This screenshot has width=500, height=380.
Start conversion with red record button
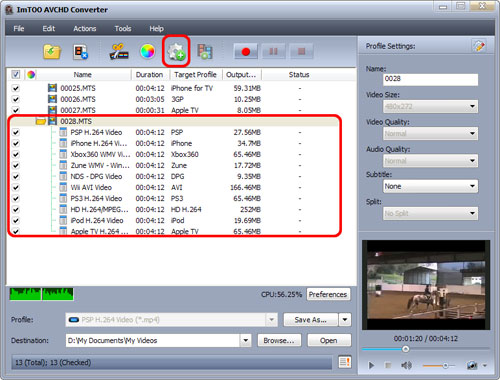pyautogui.click(x=246, y=51)
